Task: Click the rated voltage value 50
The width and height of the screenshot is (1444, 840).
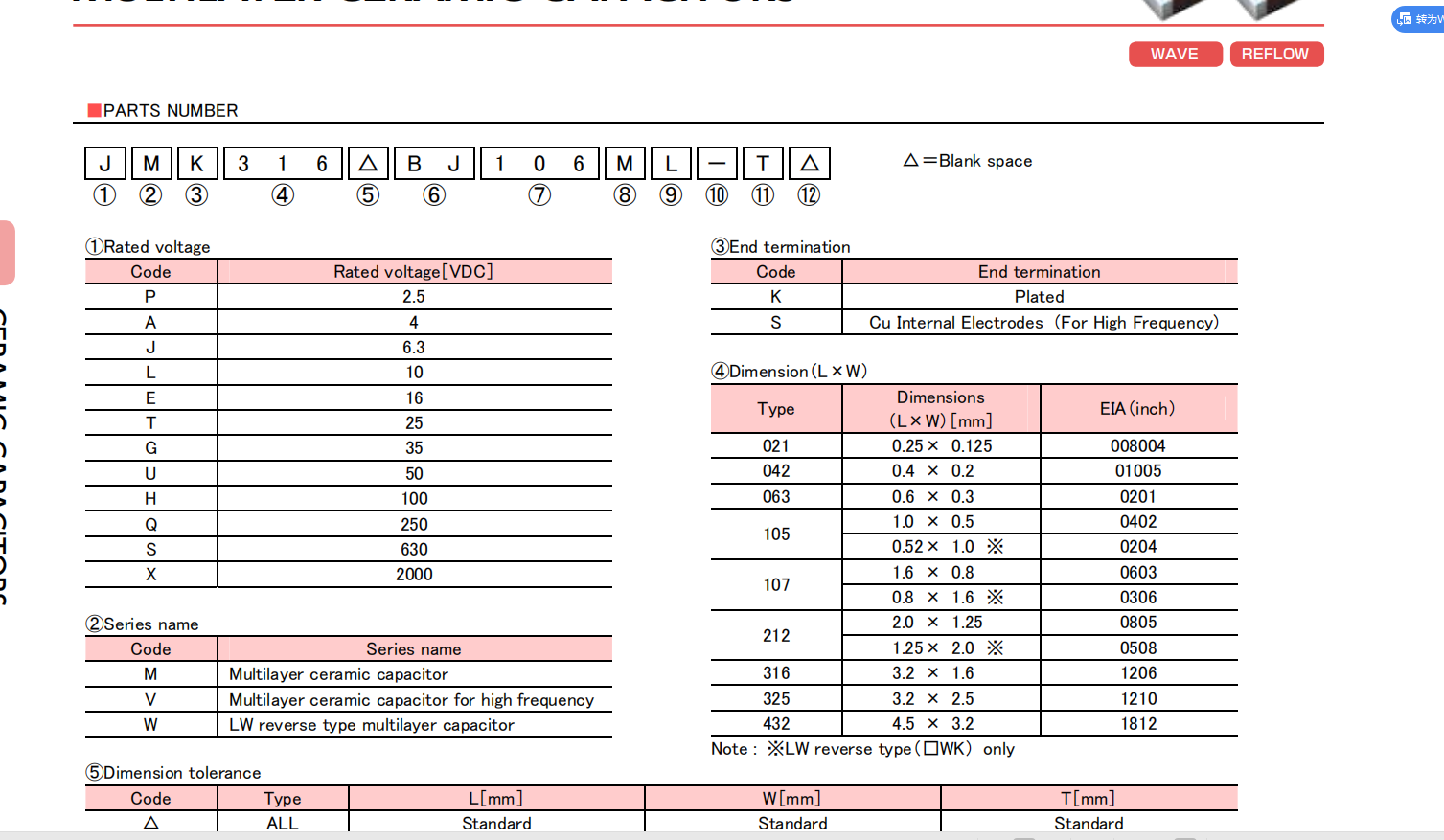Action: coord(414,474)
